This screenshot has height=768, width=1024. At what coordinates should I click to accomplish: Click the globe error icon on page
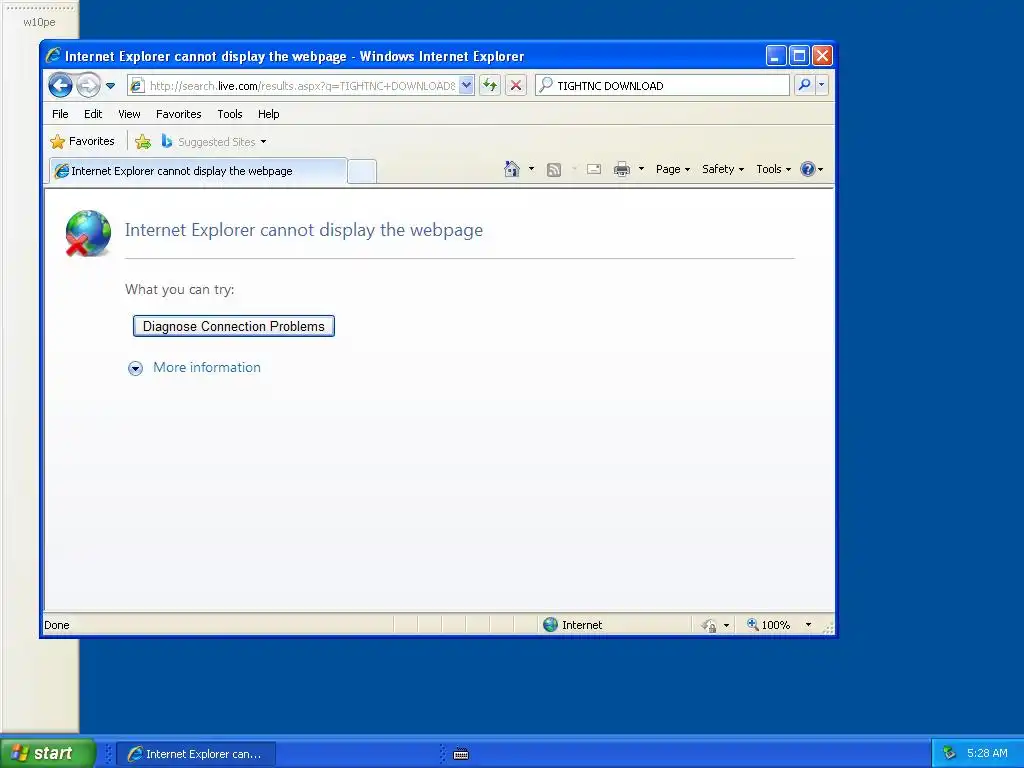(x=88, y=233)
